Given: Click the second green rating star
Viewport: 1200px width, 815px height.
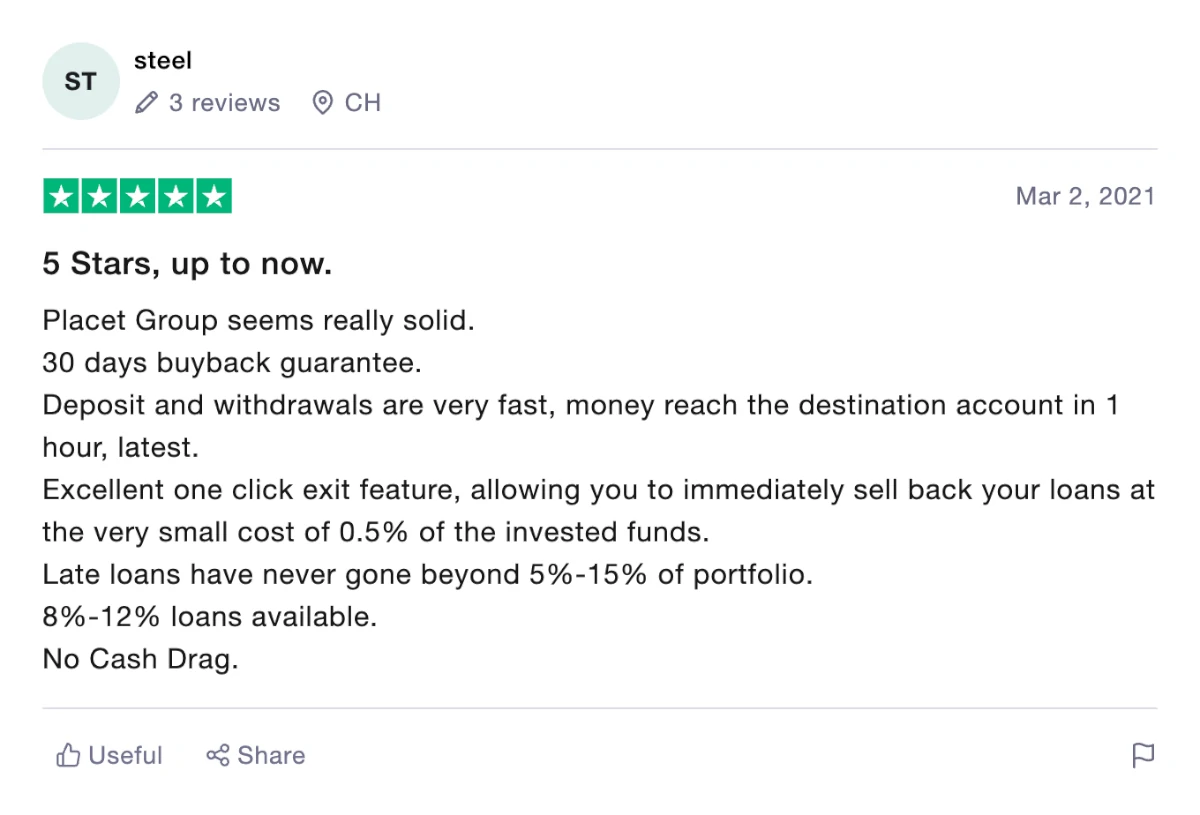Looking at the screenshot, I should point(99,196).
